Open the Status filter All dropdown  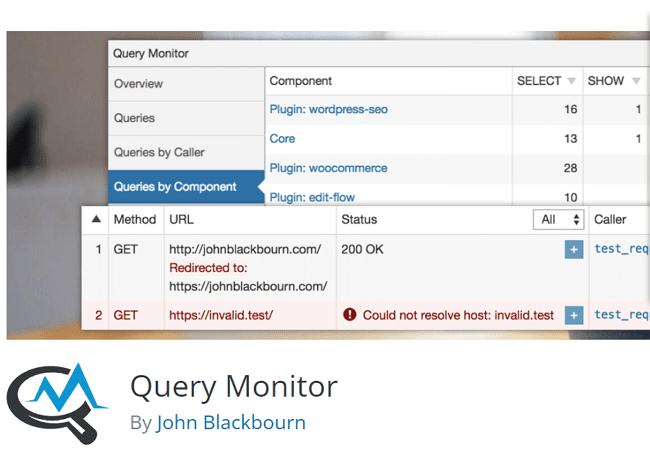pyautogui.click(x=558, y=219)
